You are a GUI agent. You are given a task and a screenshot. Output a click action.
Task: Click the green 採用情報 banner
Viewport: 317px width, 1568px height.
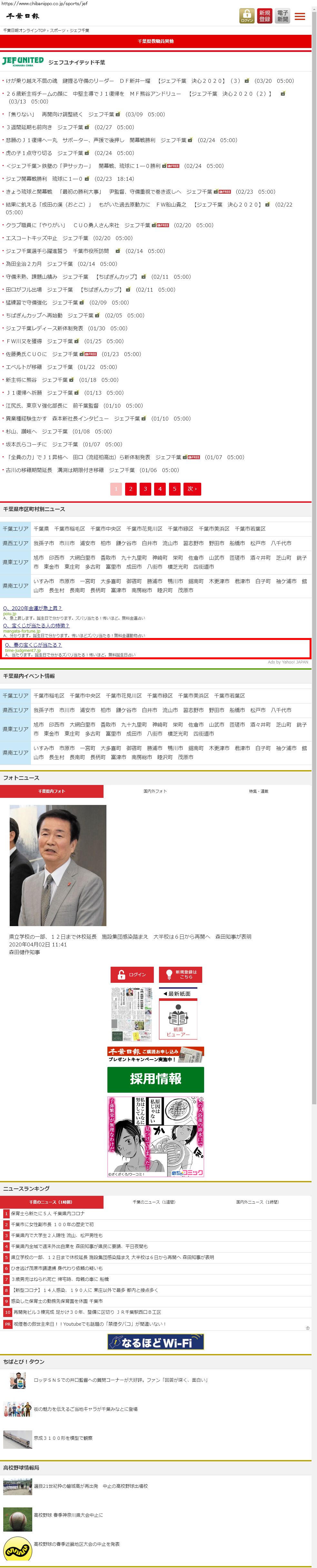click(x=155, y=1079)
